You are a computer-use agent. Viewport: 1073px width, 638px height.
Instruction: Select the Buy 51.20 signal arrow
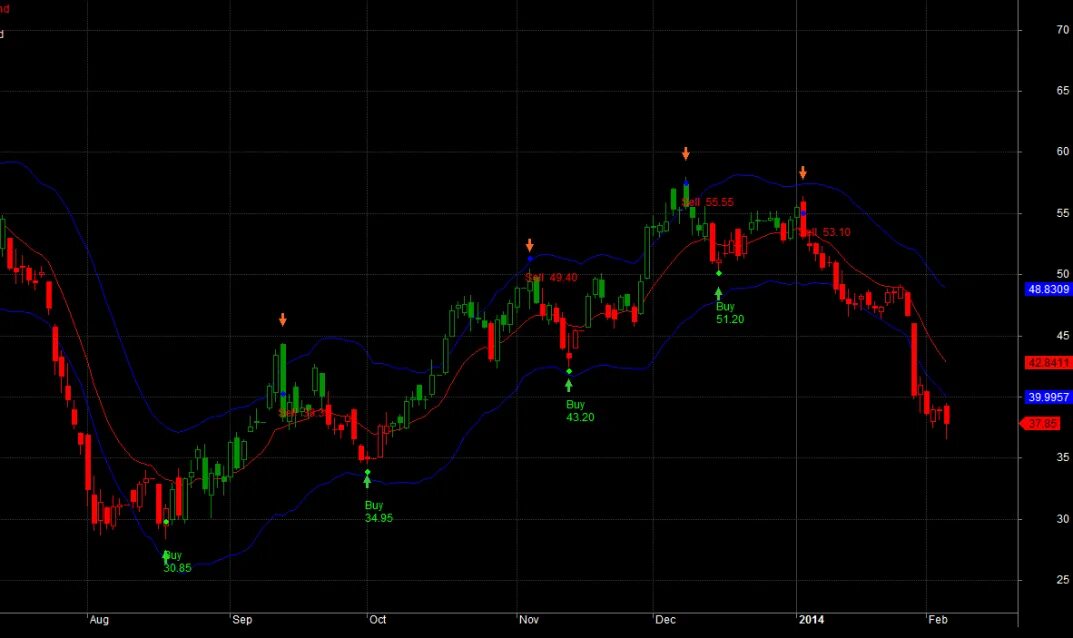pos(717,291)
